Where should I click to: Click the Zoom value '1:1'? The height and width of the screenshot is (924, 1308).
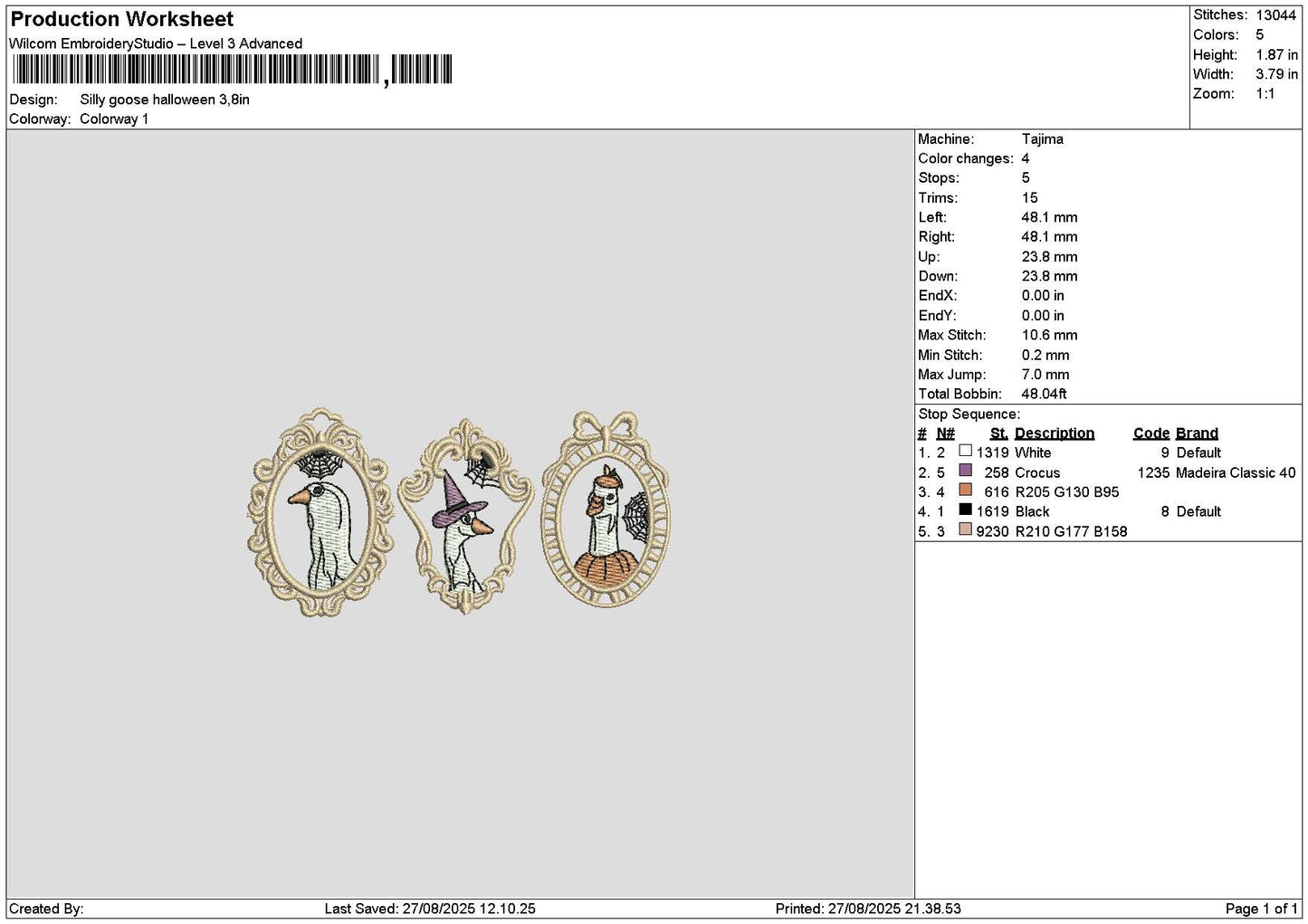pos(1265,93)
